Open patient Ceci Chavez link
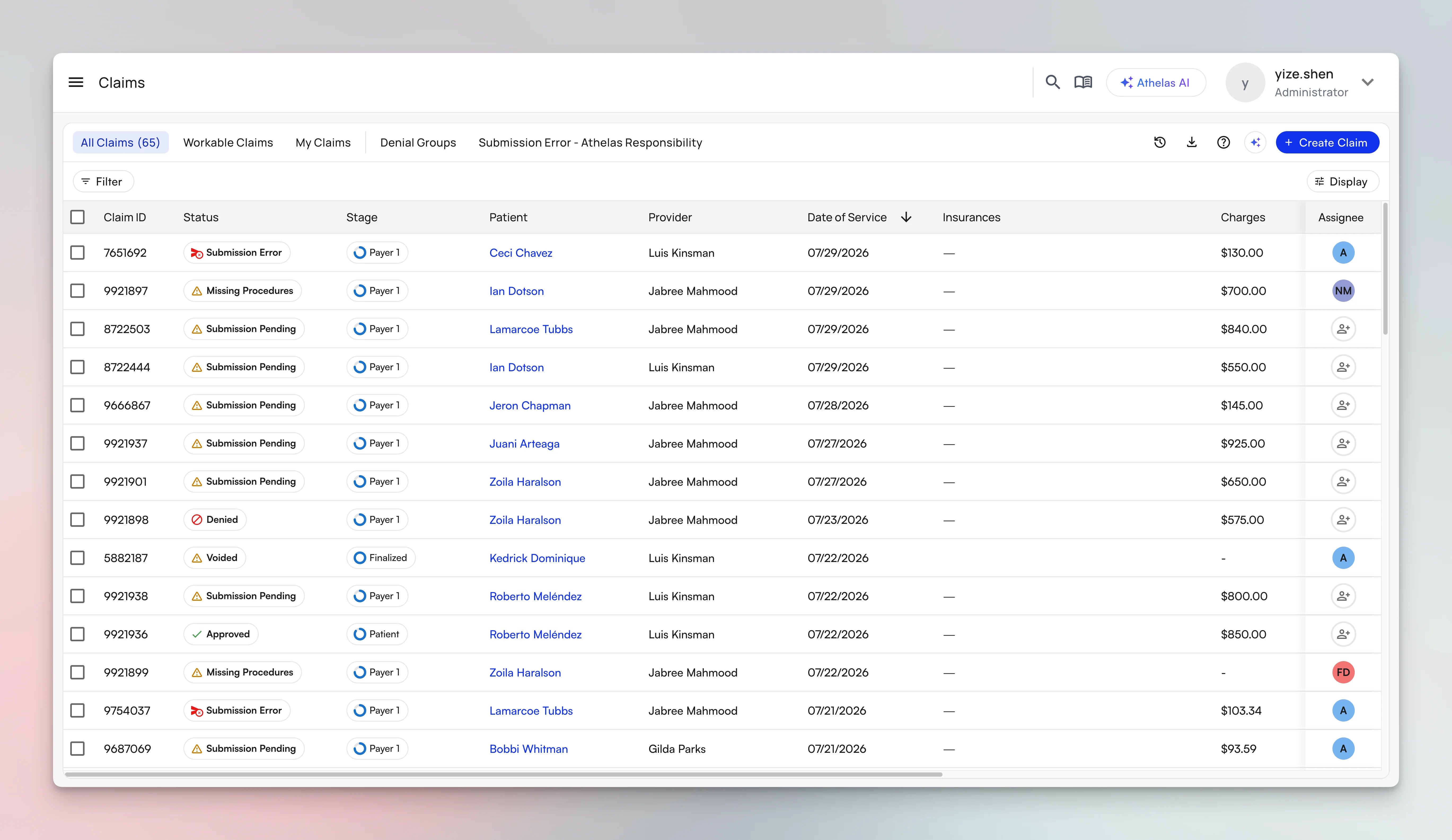This screenshot has width=1452, height=840. tap(521, 253)
